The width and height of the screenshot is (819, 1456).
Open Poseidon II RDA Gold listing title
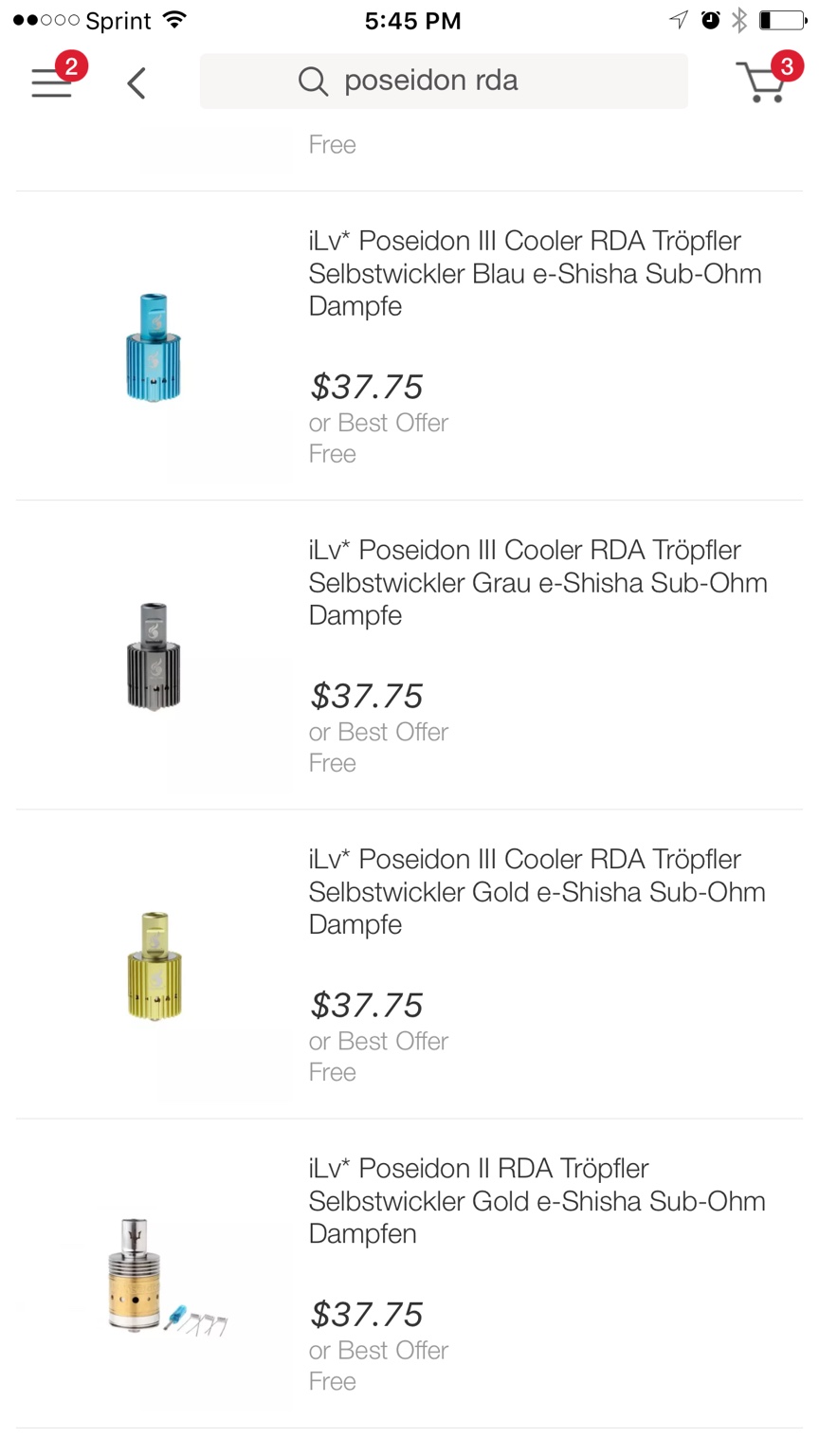click(x=537, y=1200)
